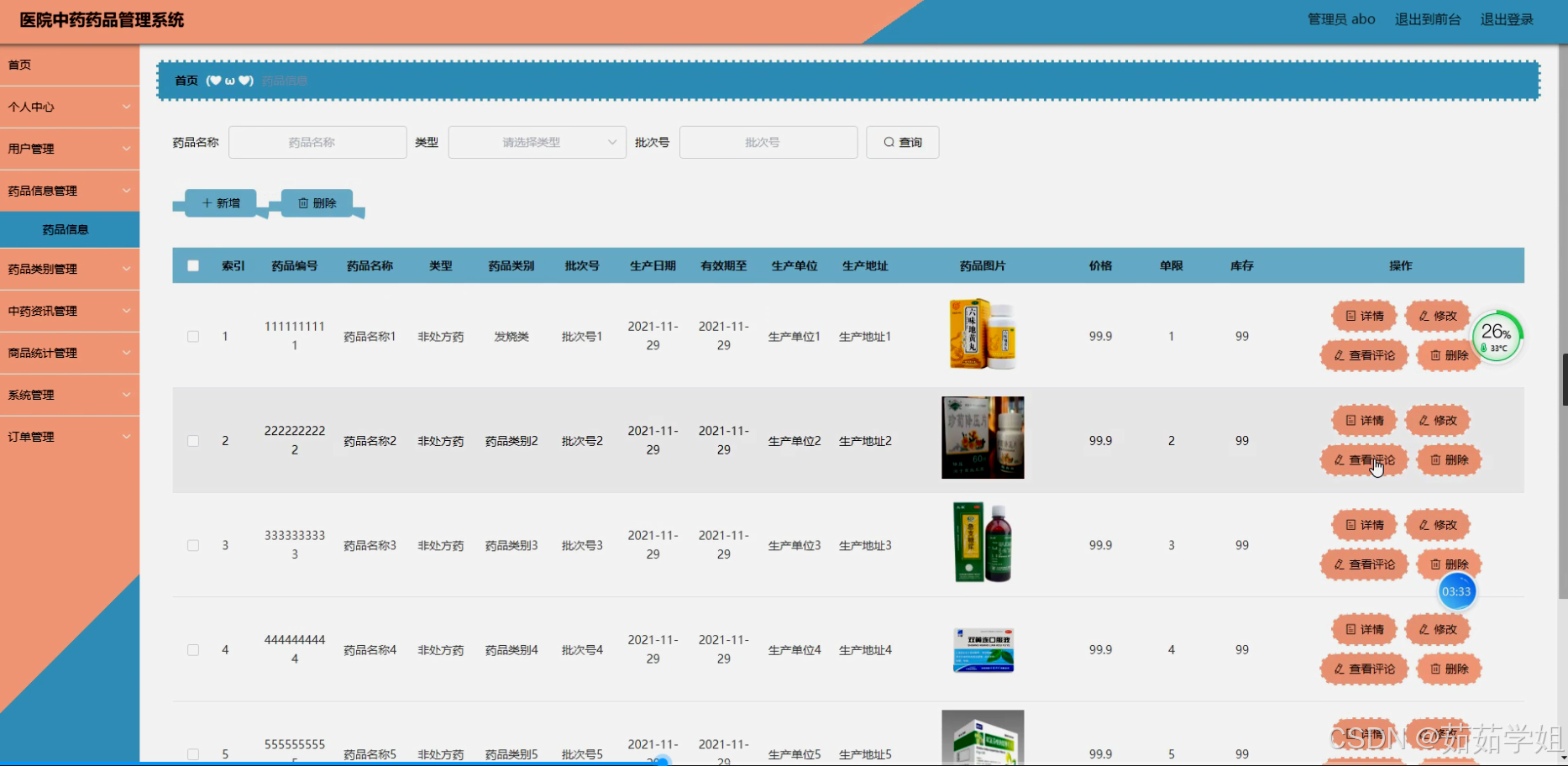Open 首页 from the sidebar
This screenshot has height=766, width=1568.
[18, 65]
